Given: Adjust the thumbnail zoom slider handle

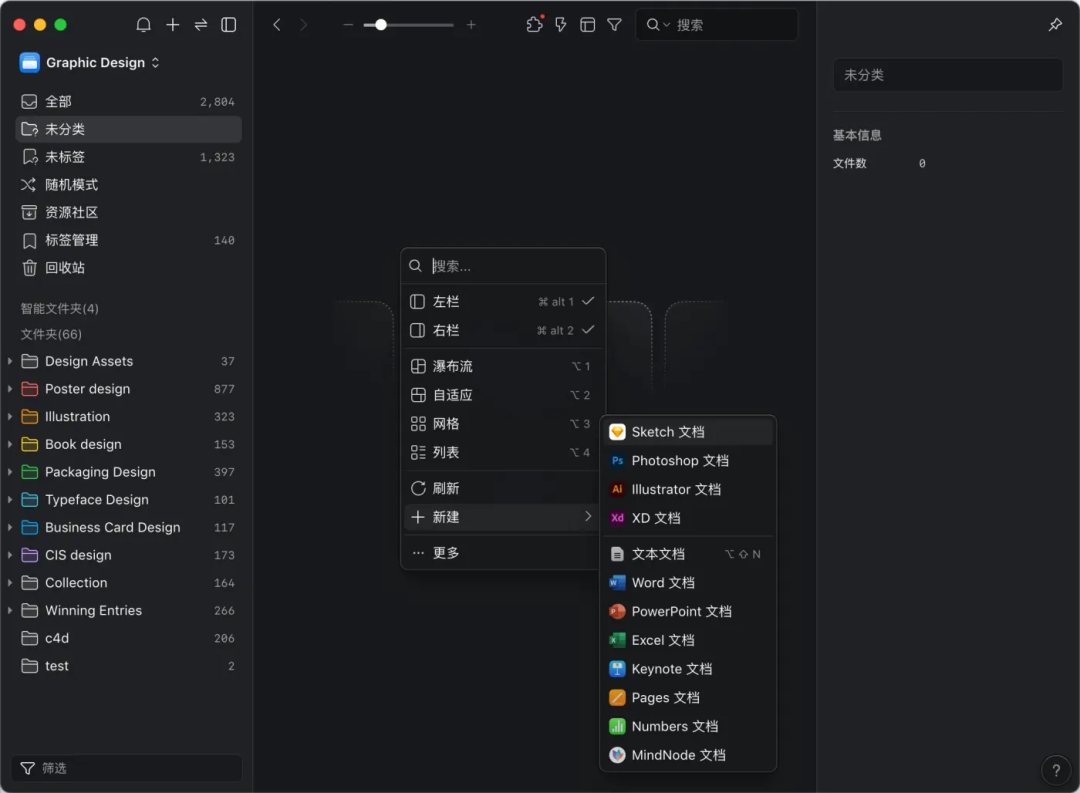Looking at the screenshot, I should click(x=380, y=25).
